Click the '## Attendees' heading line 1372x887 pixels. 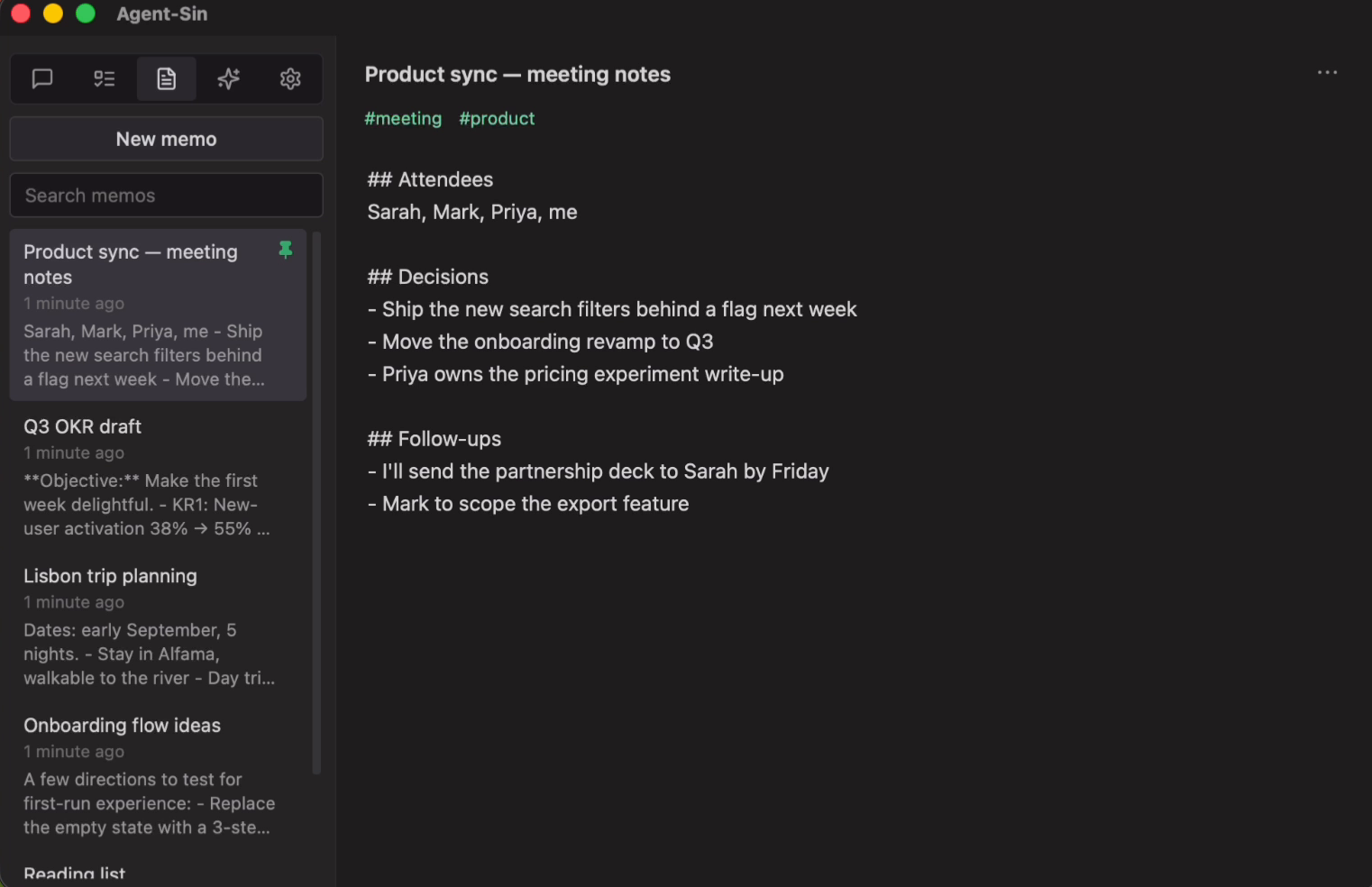(430, 179)
